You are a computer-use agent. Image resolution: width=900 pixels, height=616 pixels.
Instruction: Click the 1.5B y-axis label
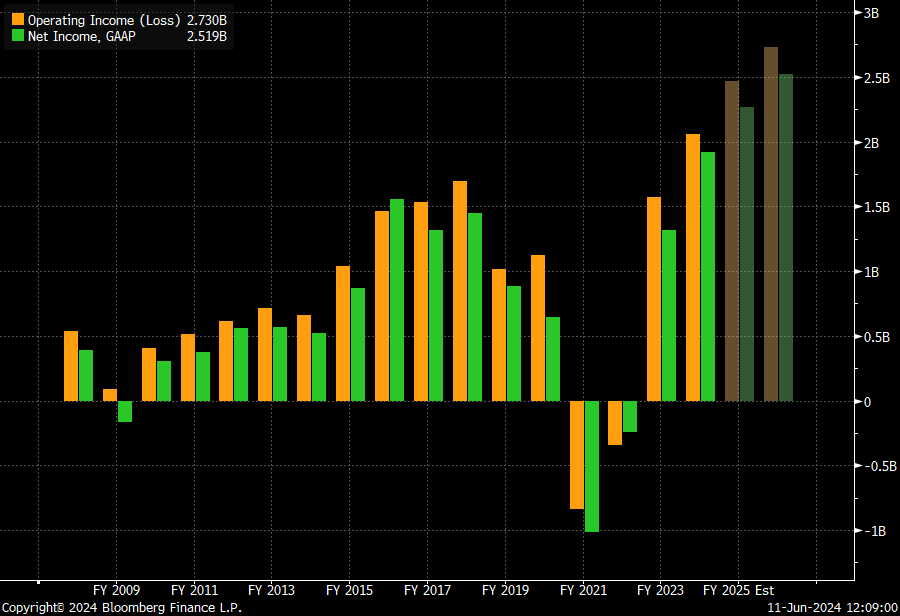coord(877,207)
